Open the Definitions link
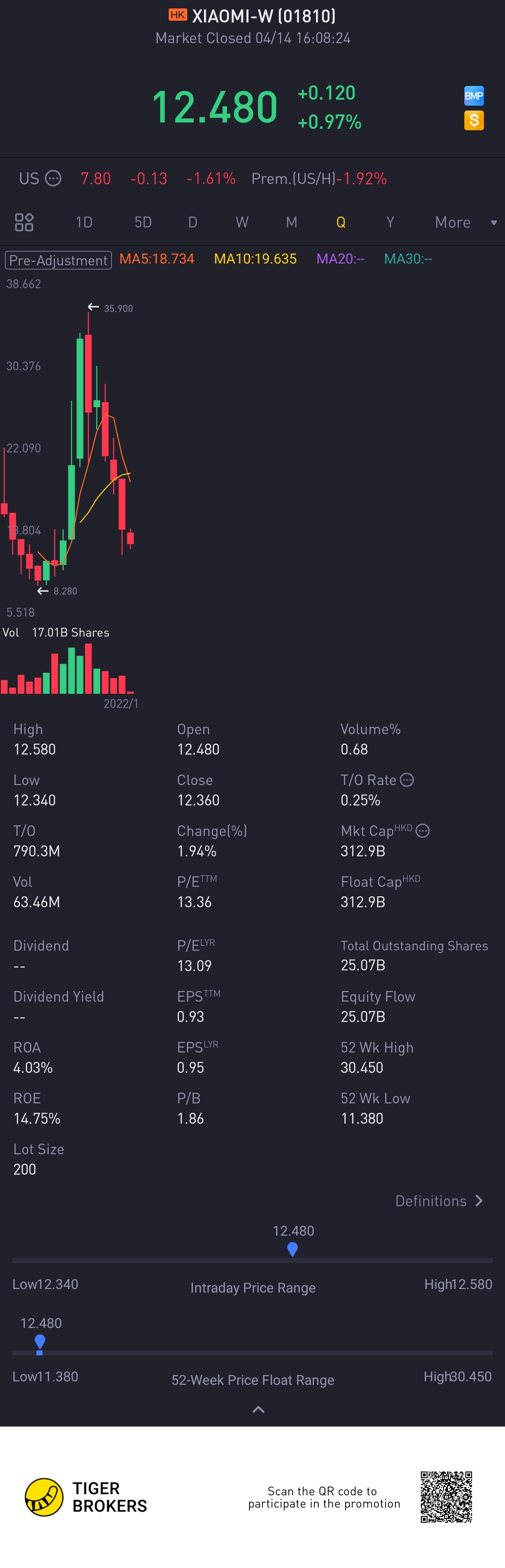Screen dimensions: 505x1568 pos(431,1201)
